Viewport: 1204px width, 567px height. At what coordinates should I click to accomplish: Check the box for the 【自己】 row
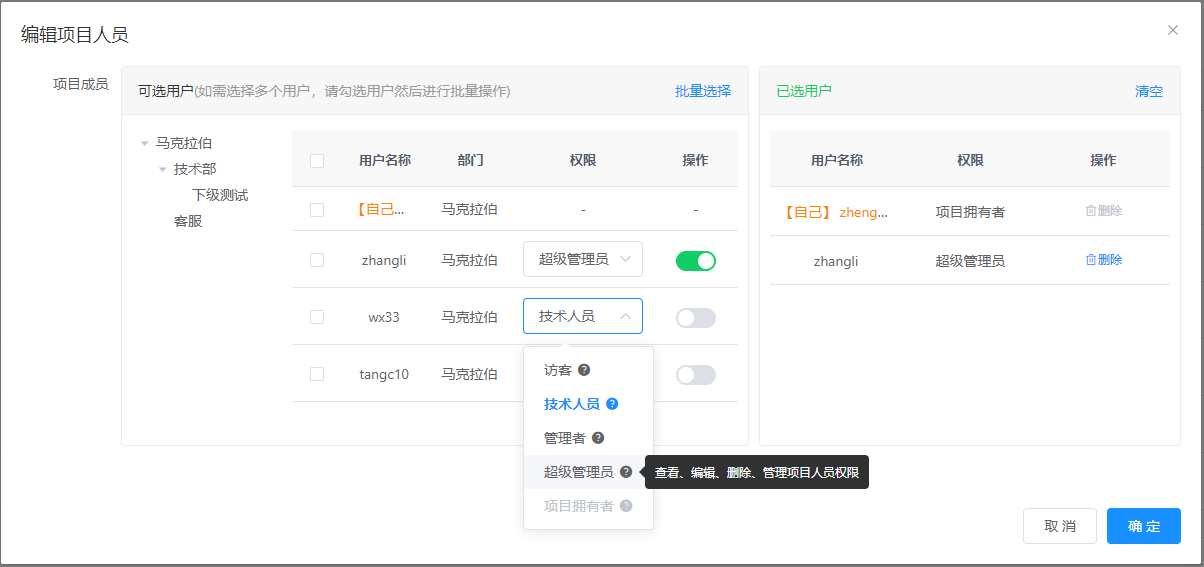click(317, 210)
